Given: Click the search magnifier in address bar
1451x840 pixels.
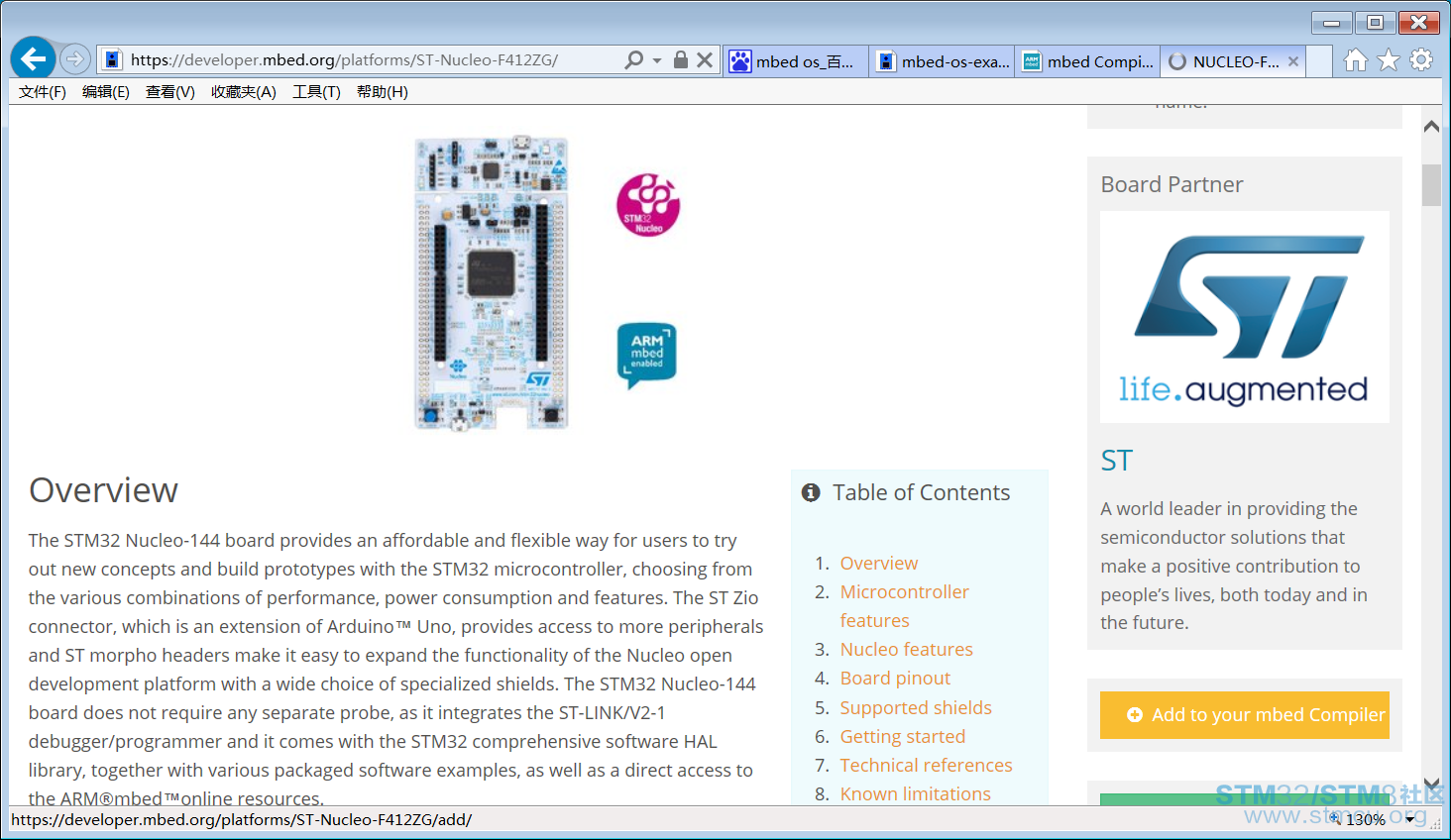Looking at the screenshot, I should [x=633, y=60].
